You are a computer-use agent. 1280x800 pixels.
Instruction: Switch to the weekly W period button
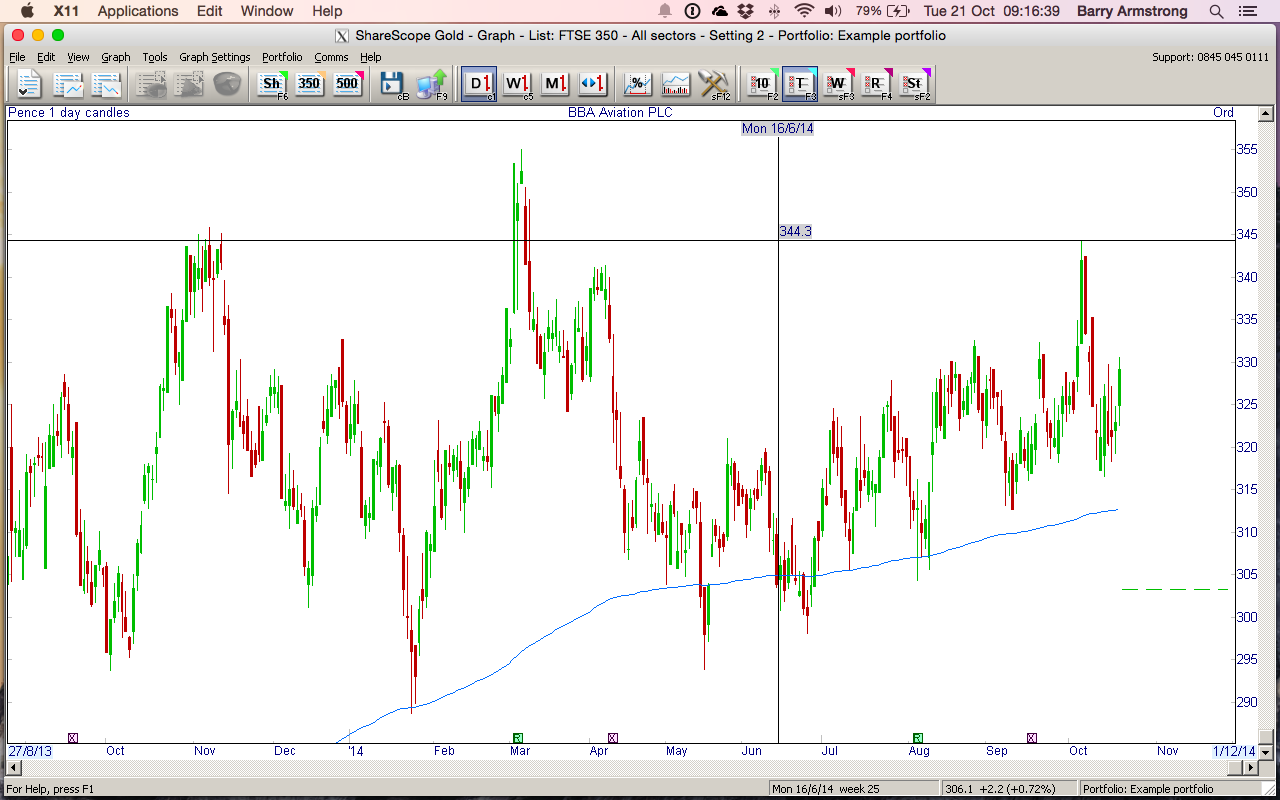(517, 84)
